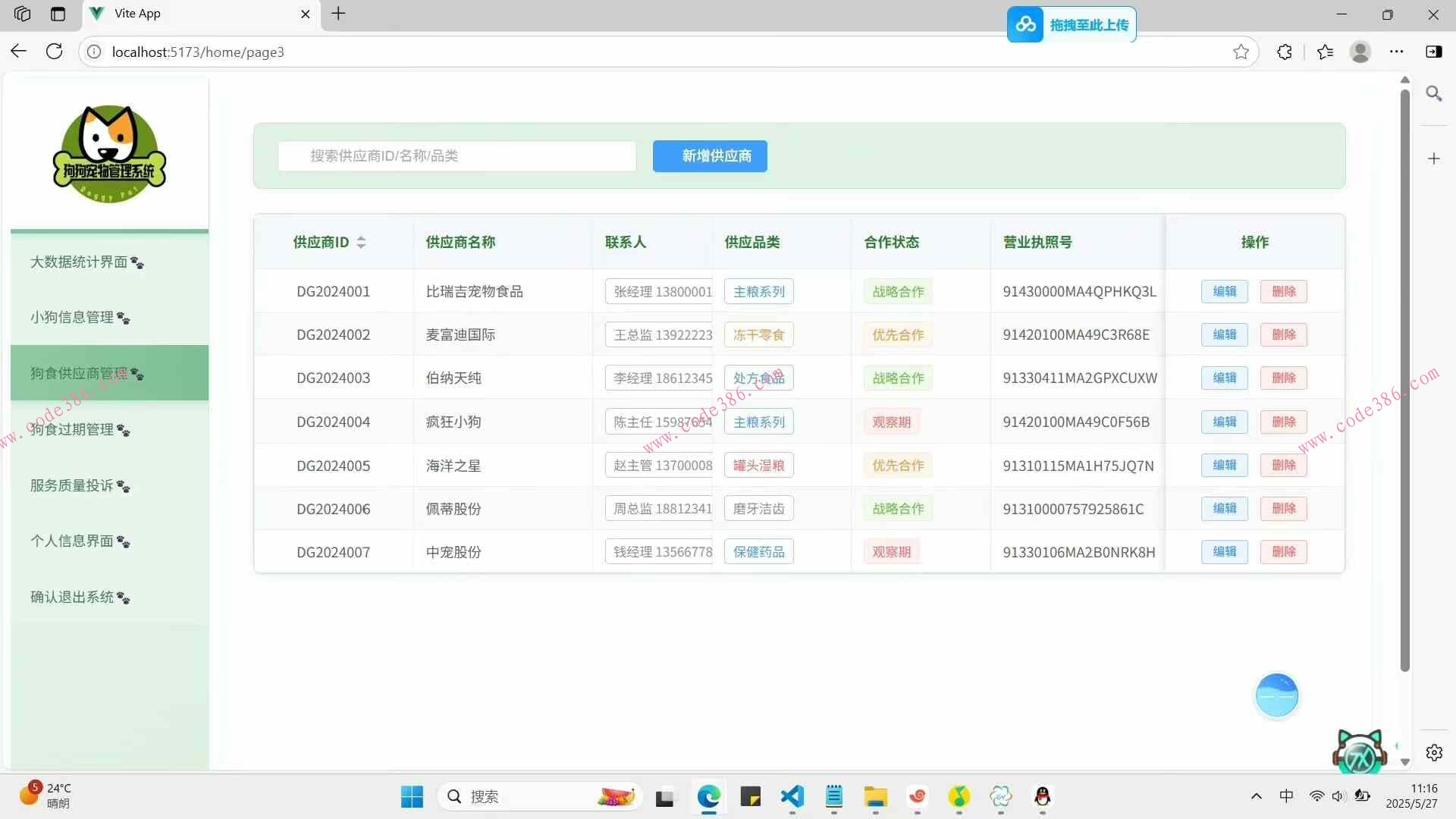1456x819 pixels.
Task: Click the back navigation arrow
Action: [x=18, y=51]
